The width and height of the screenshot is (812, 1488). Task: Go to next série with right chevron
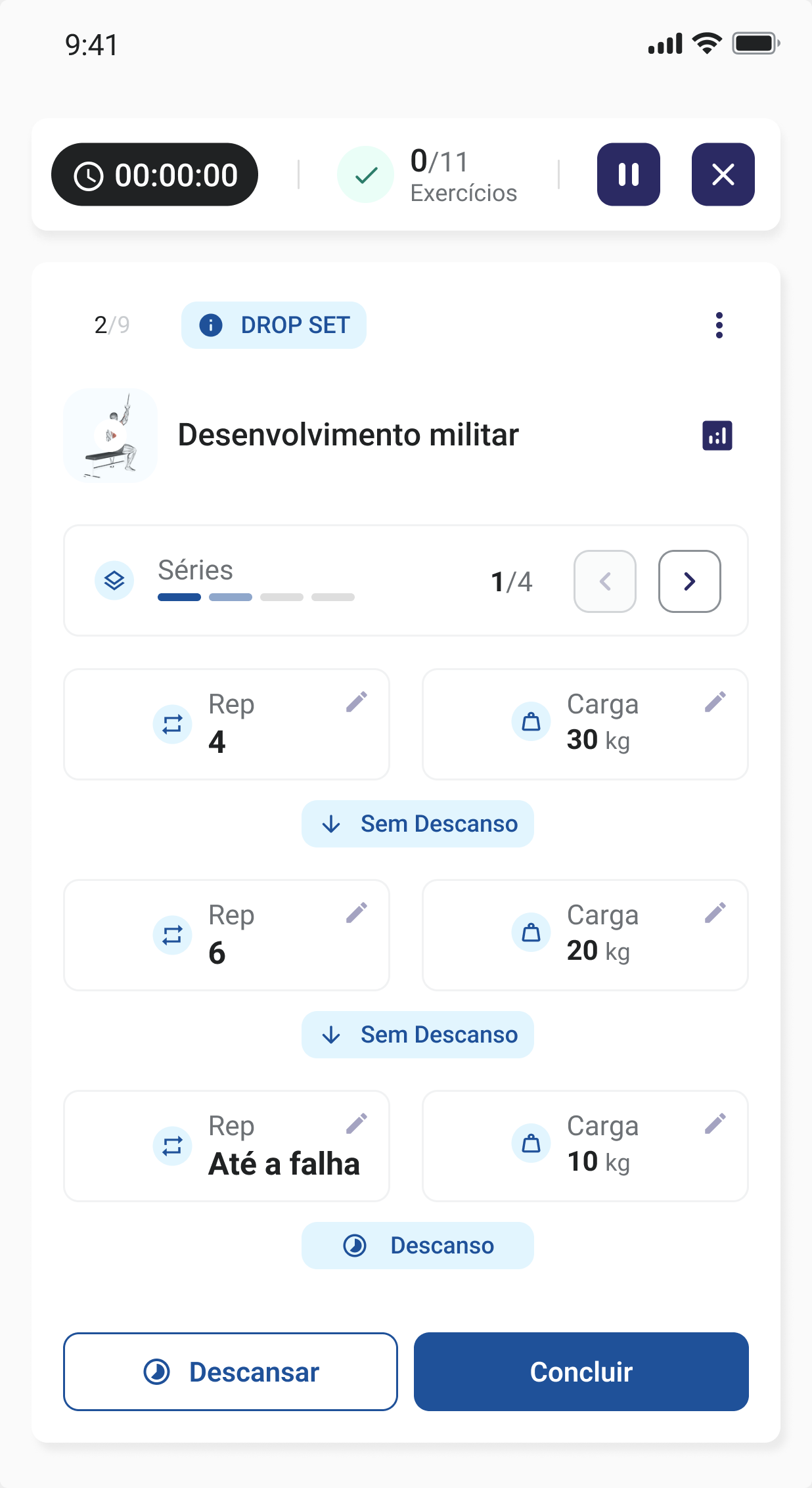[689, 581]
